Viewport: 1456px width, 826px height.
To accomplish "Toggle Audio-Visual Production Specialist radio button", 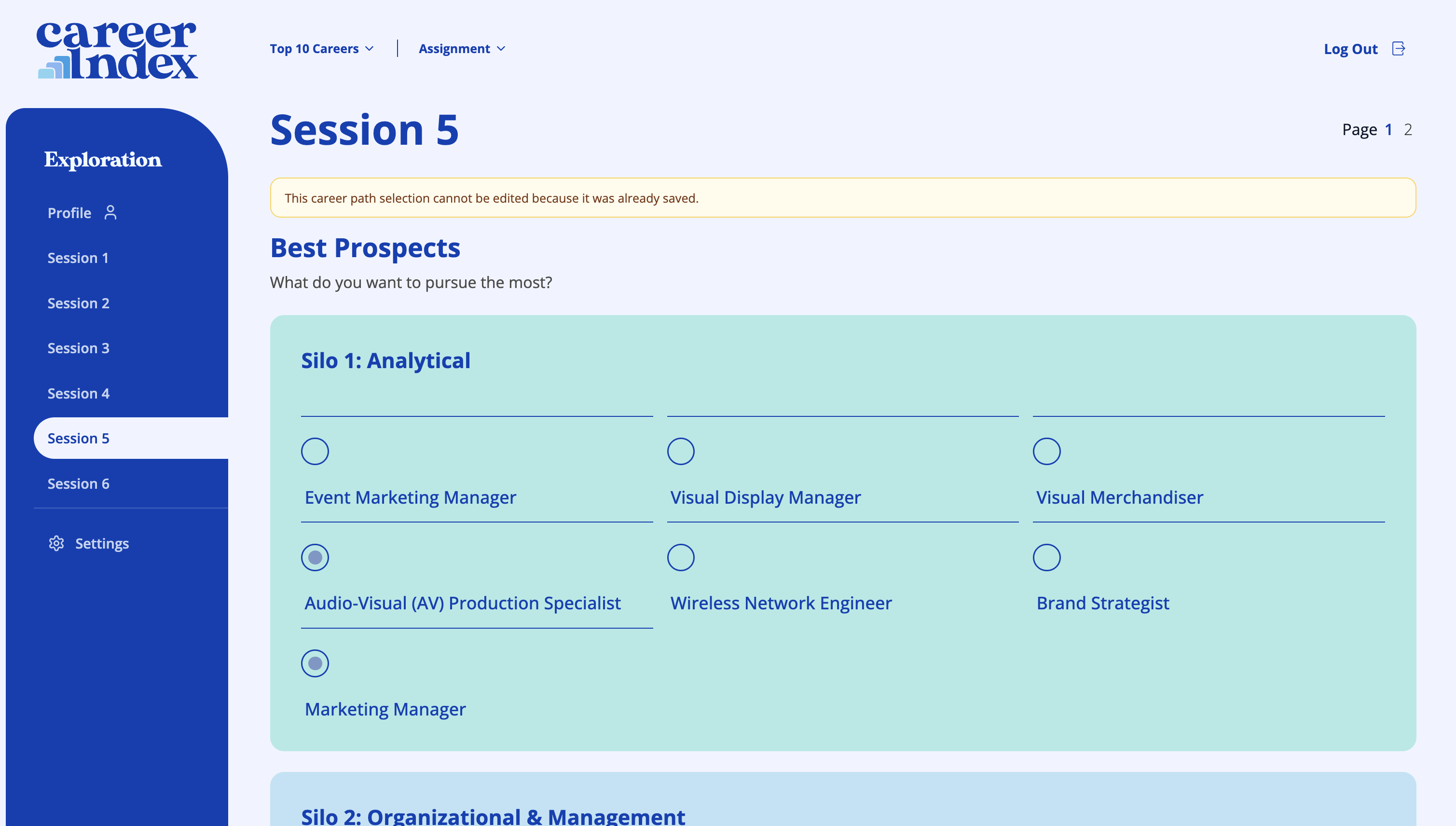I will pos(315,558).
